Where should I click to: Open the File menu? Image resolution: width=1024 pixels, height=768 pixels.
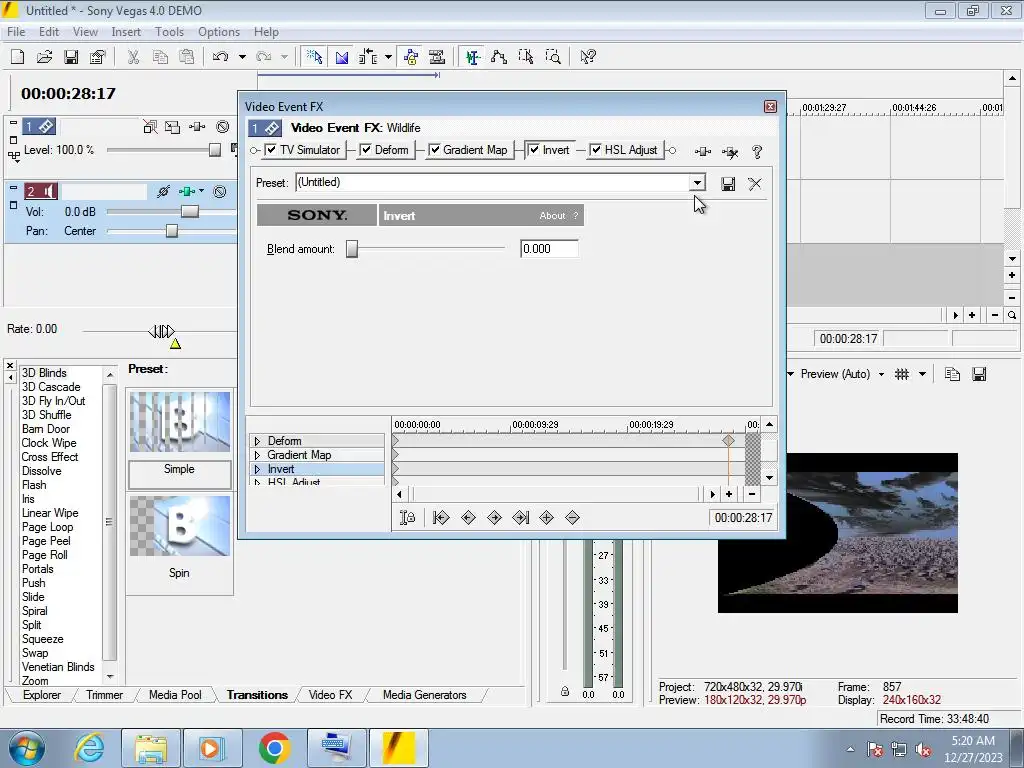tap(16, 32)
